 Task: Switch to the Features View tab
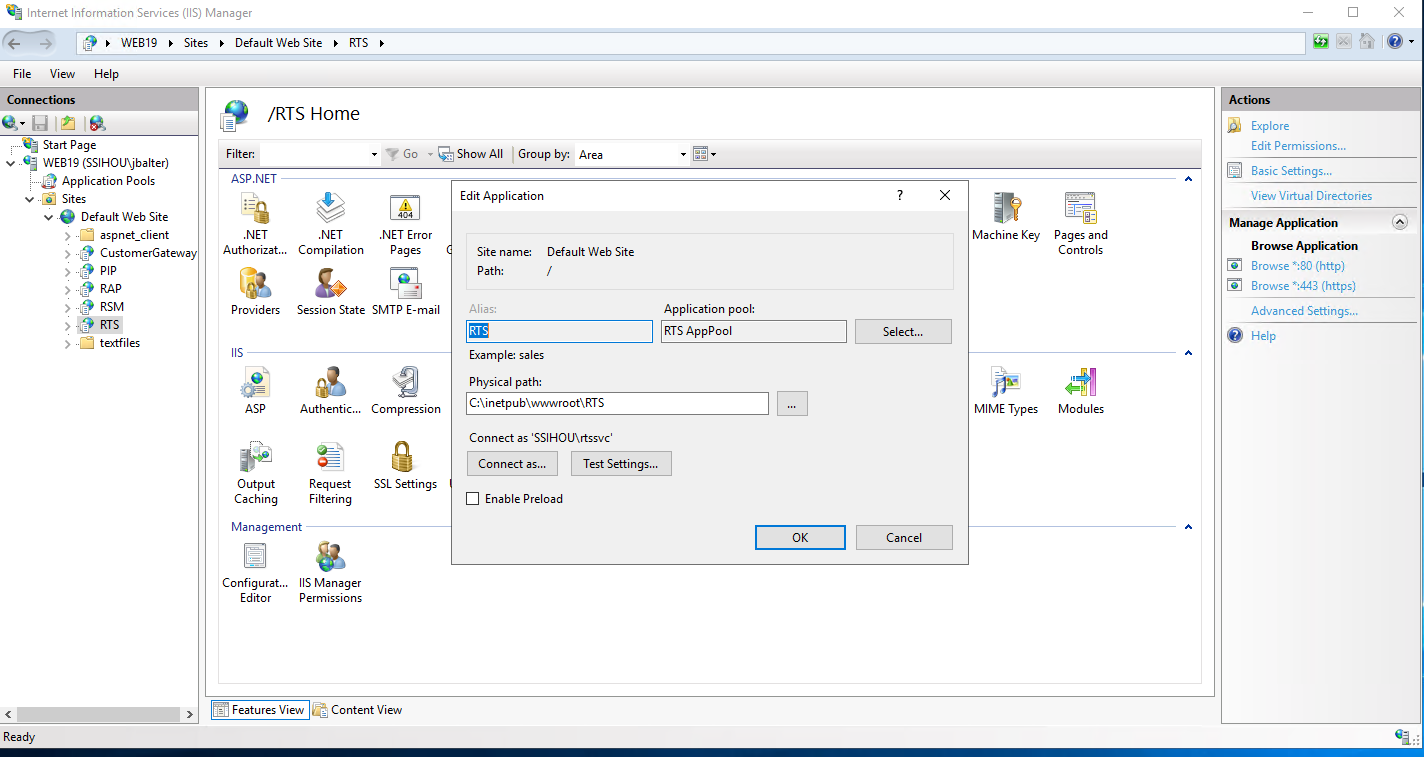(258, 710)
